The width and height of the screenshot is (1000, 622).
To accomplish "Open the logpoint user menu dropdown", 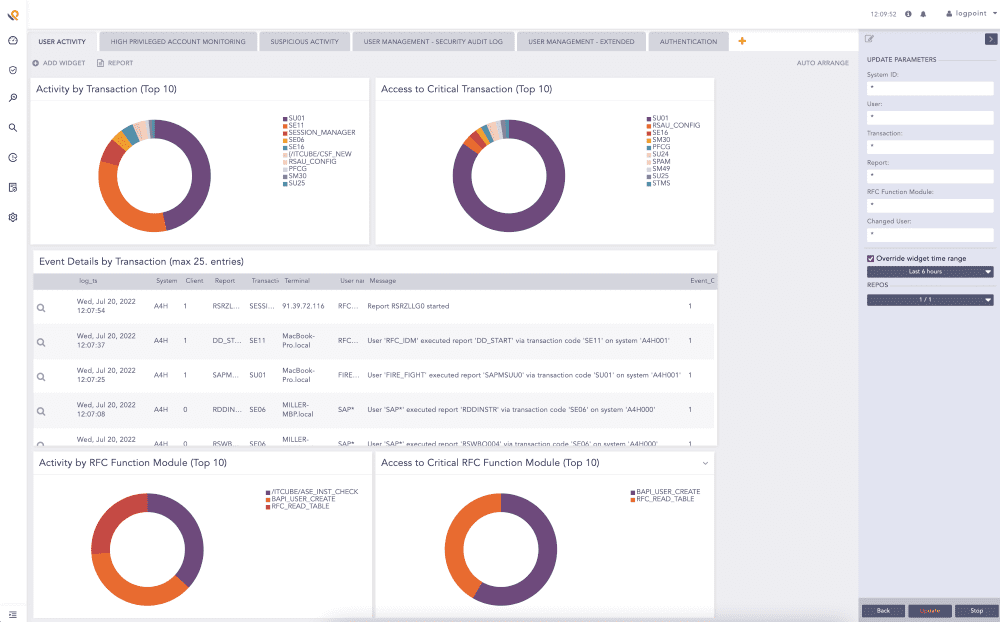I will [971, 13].
